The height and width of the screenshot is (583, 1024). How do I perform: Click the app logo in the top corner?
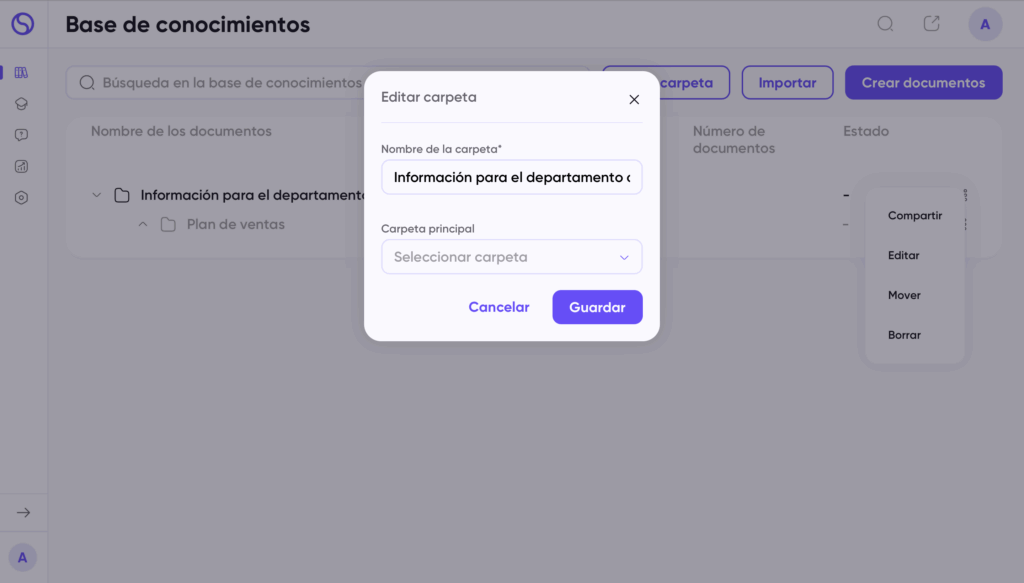click(23, 24)
